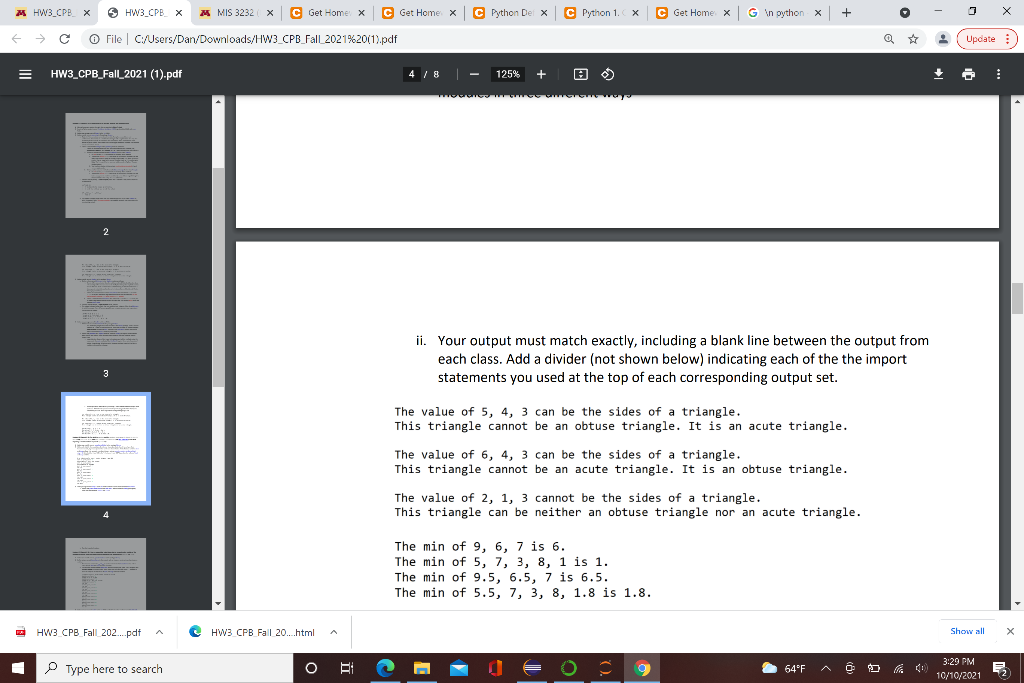Open more PDF viewer options
1024x683 pixels.
tap(996, 73)
